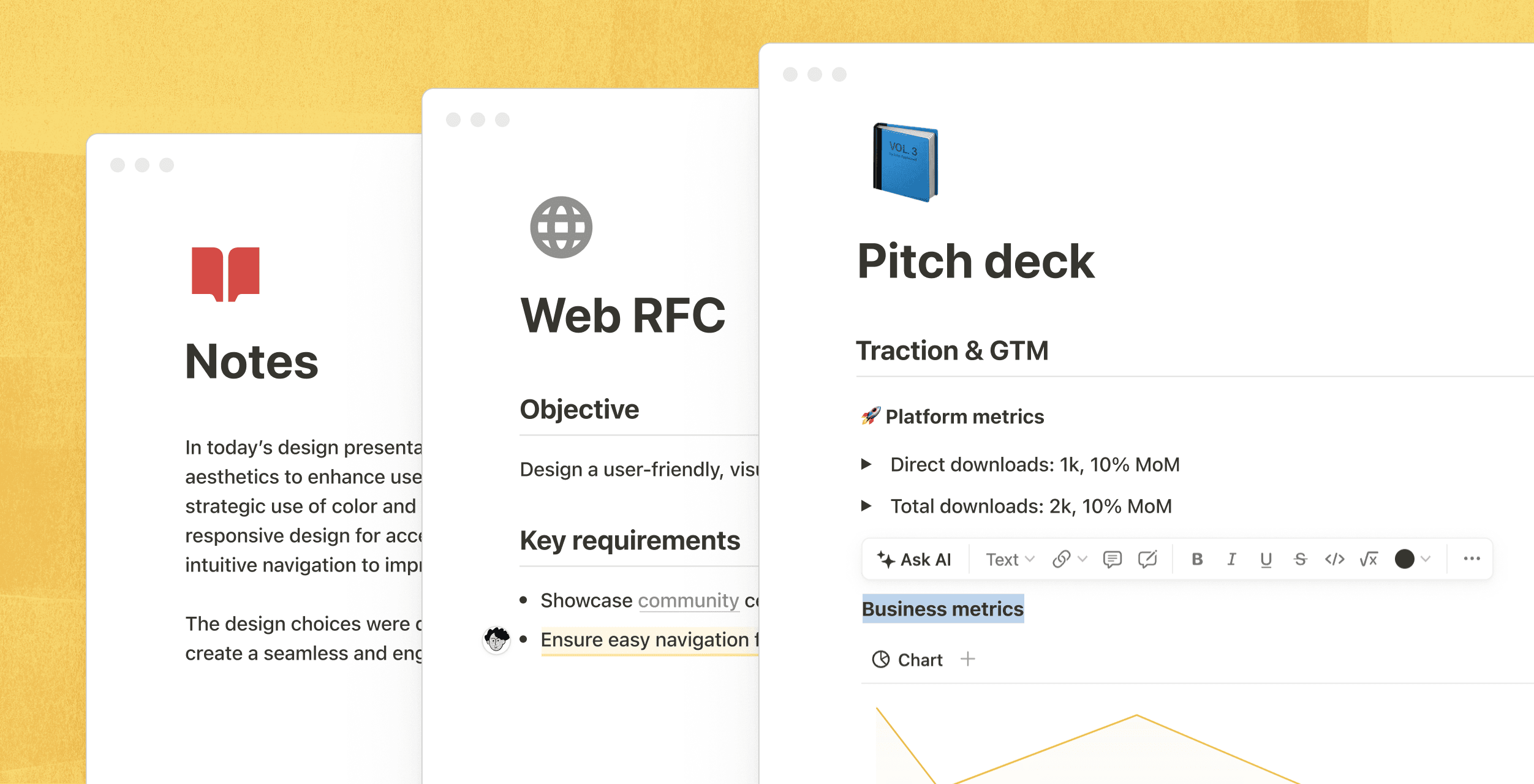The image size is (1534, 784).
Task: Click the 'In today's design presenta' paragraph
Action: [304, 506]
